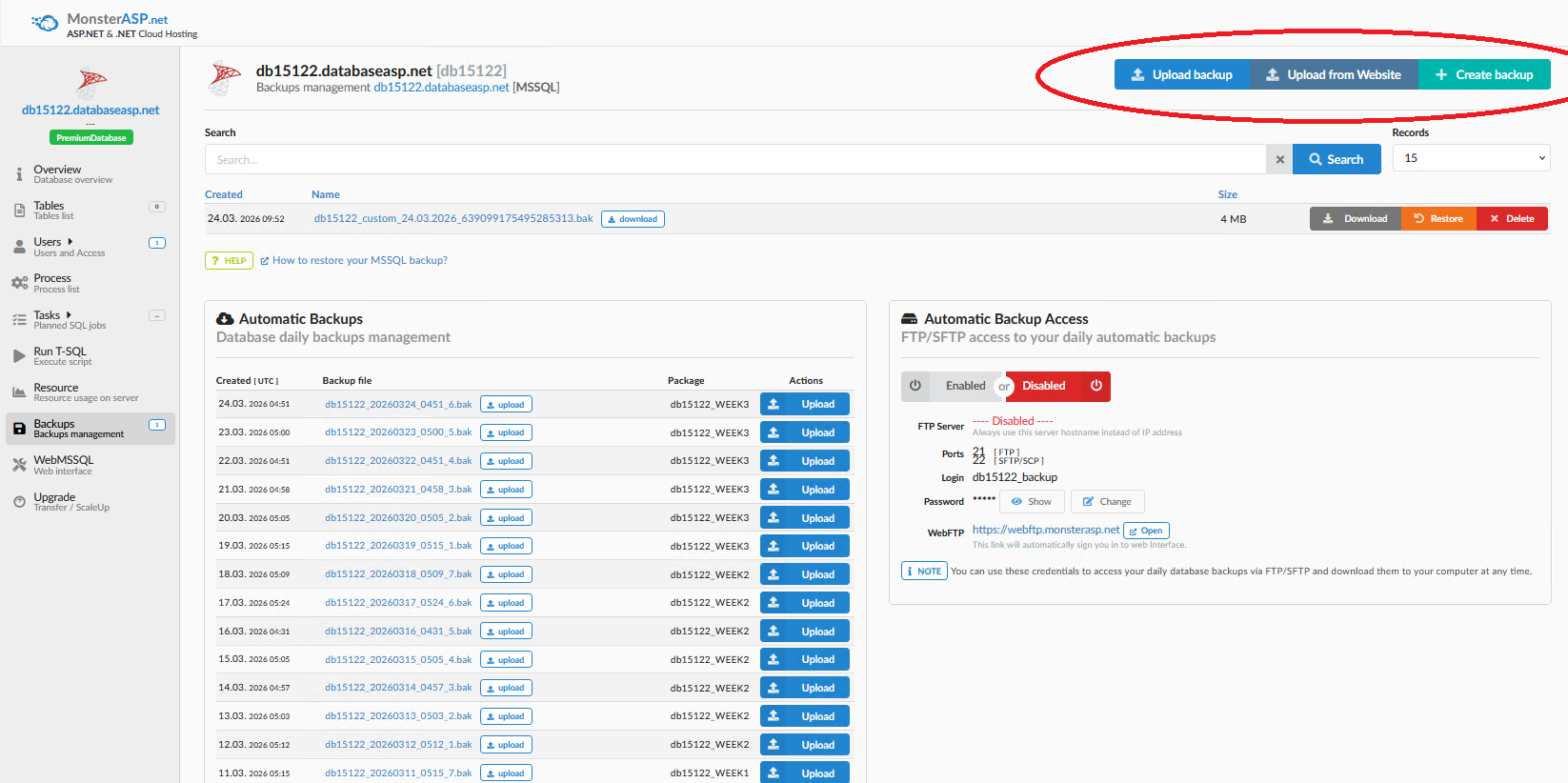Open the webftp.monsterasp.net link
1568x783 pixels.
point(1045,530)
